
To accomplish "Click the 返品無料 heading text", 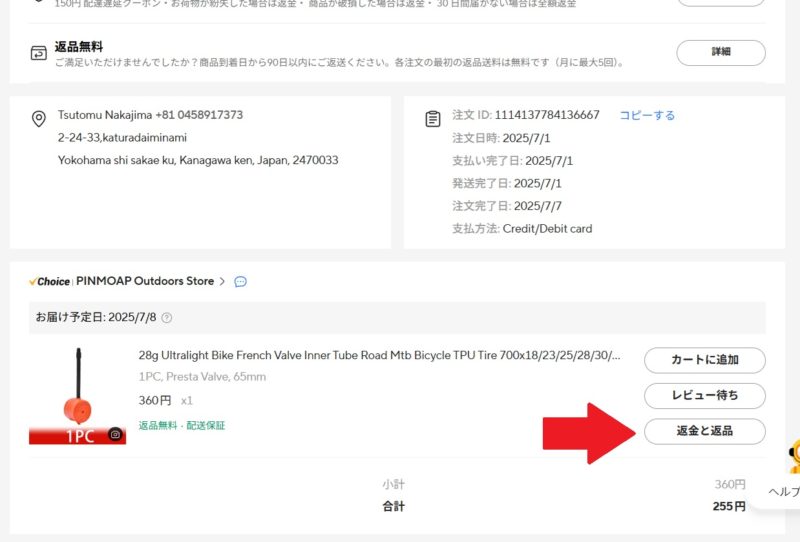I will pyautogui.click(x=79, y=46).
